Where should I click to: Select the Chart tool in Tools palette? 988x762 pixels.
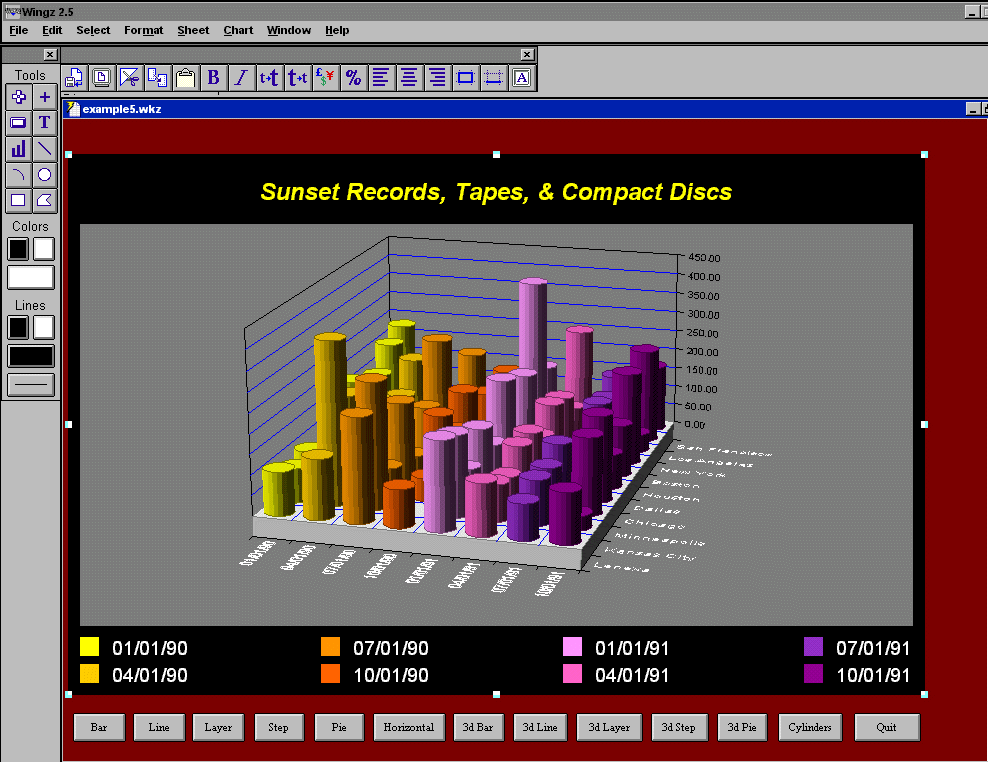[x=18, y=149]
